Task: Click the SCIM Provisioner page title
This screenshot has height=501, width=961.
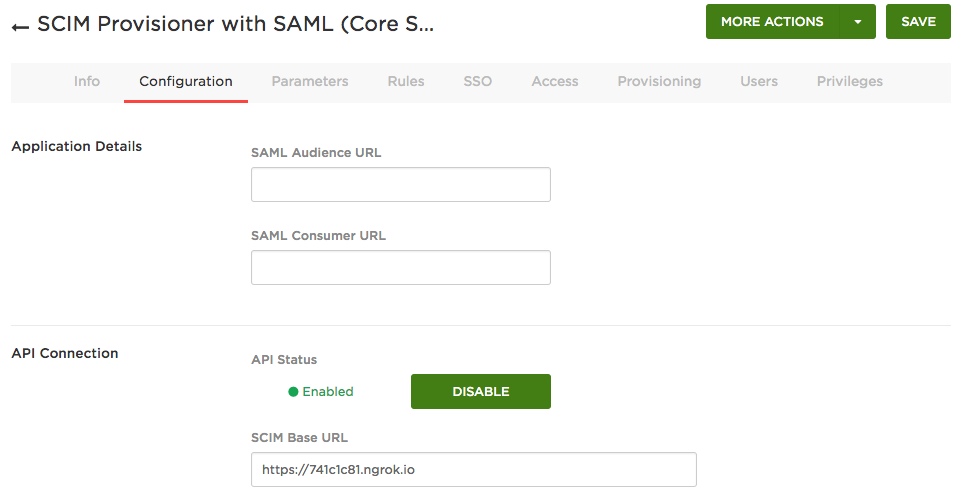Action: pos(236,26)
